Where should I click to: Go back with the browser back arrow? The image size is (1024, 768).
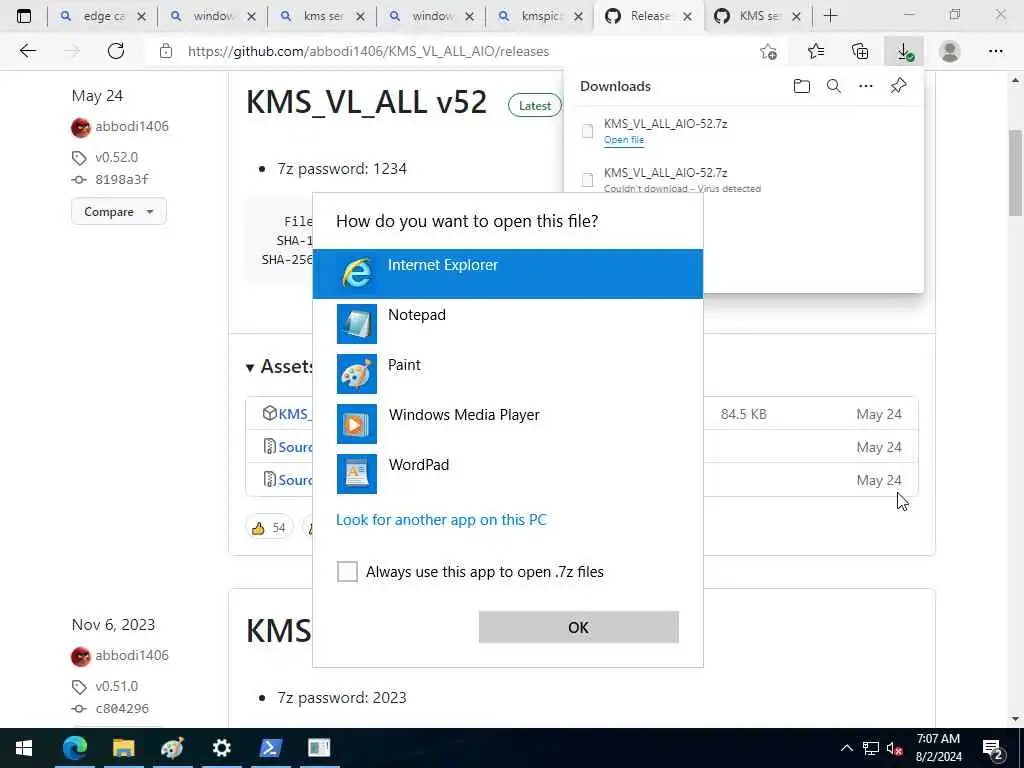pyautogui.click(x=27, y=51)
